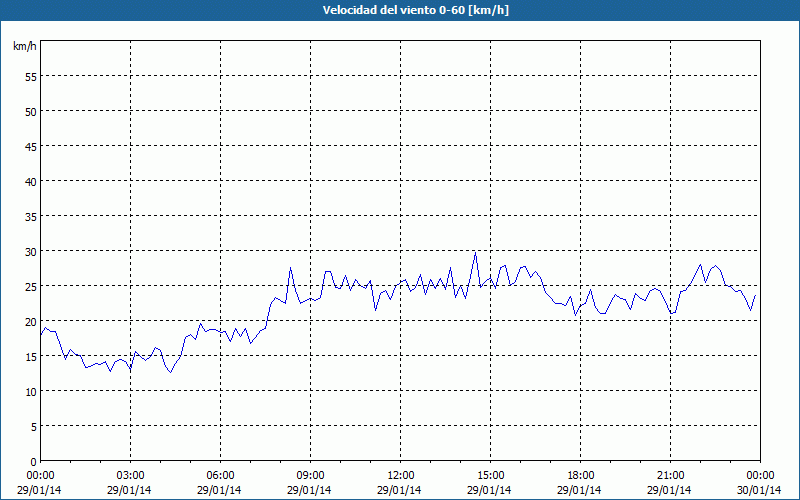Click the "45" speed axis tick label
Screen dimensions: 800x500
[x=31, y=146]
